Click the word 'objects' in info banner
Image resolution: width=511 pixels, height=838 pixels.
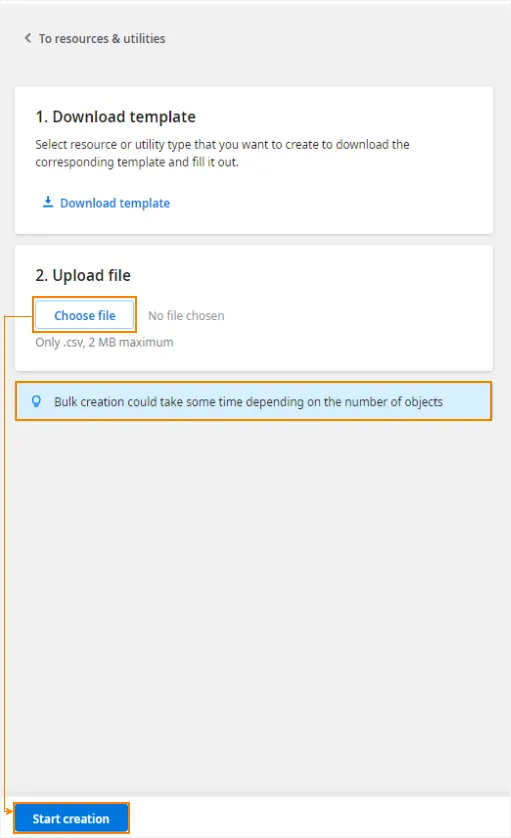click(x=423, y=402)
